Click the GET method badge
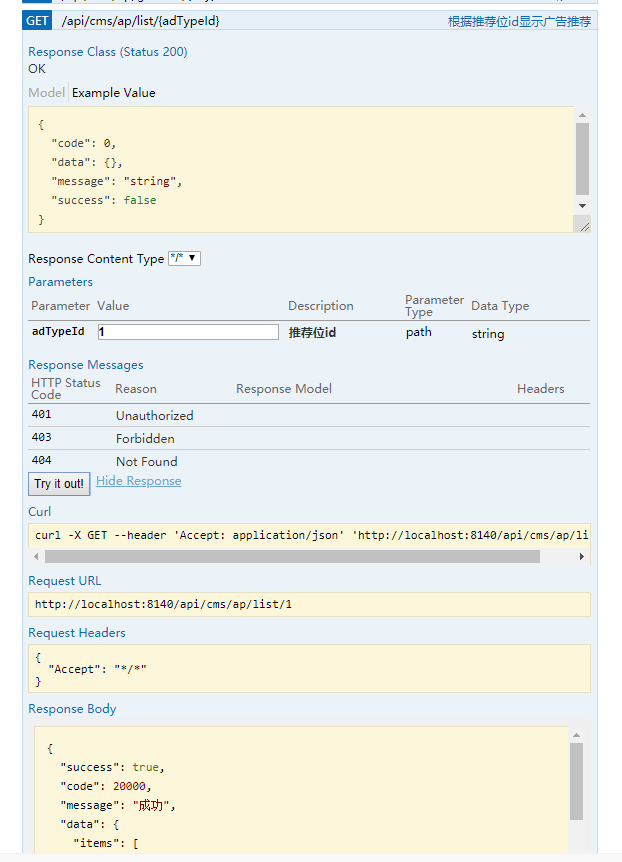 [x=37, y=20]
